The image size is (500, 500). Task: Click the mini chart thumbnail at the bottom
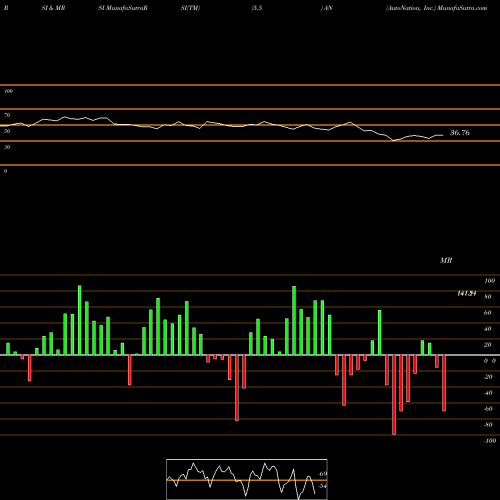247,479
